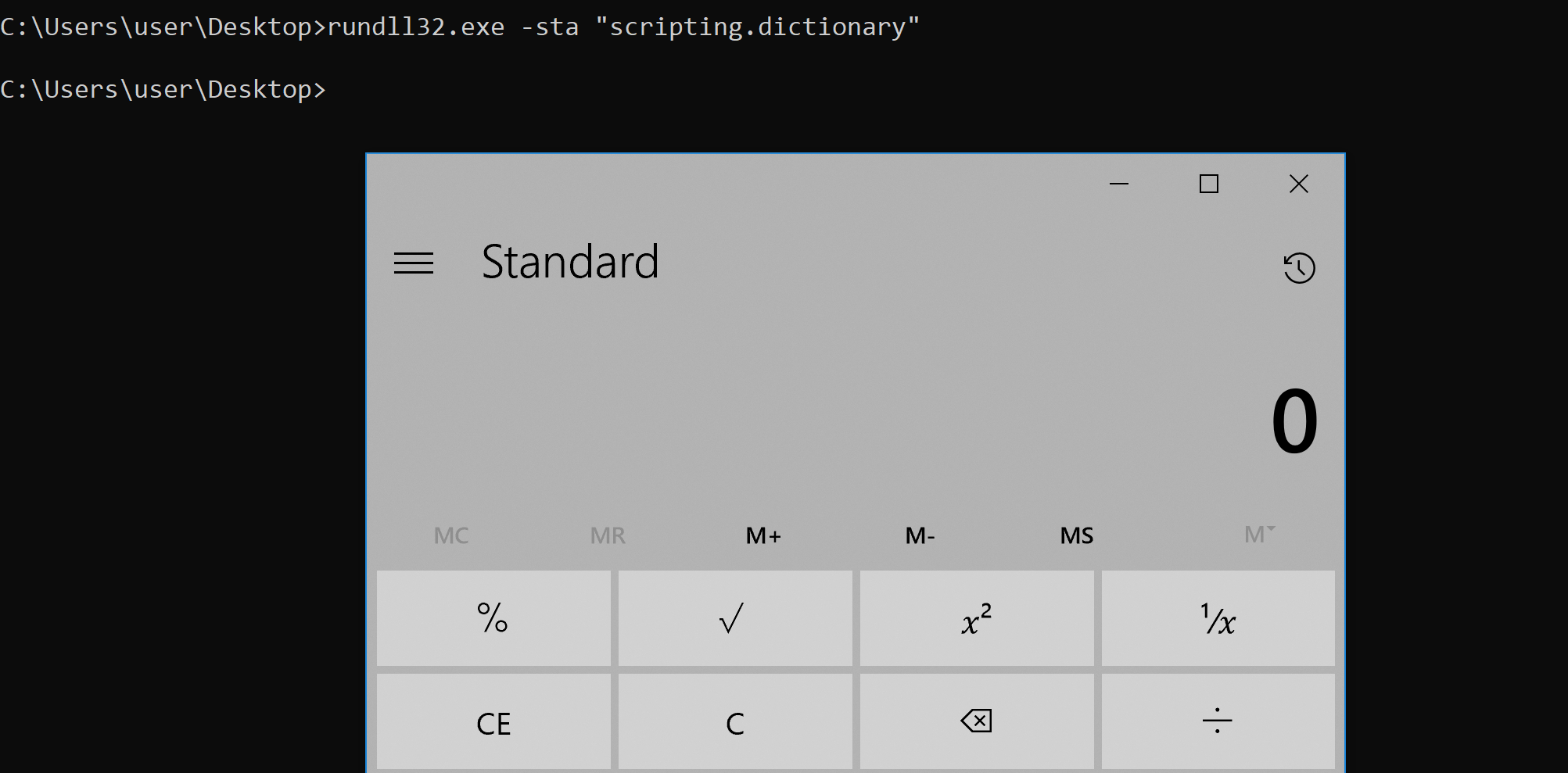
Task: Click the MC memory clear button
Action: (x=451, y=535)
